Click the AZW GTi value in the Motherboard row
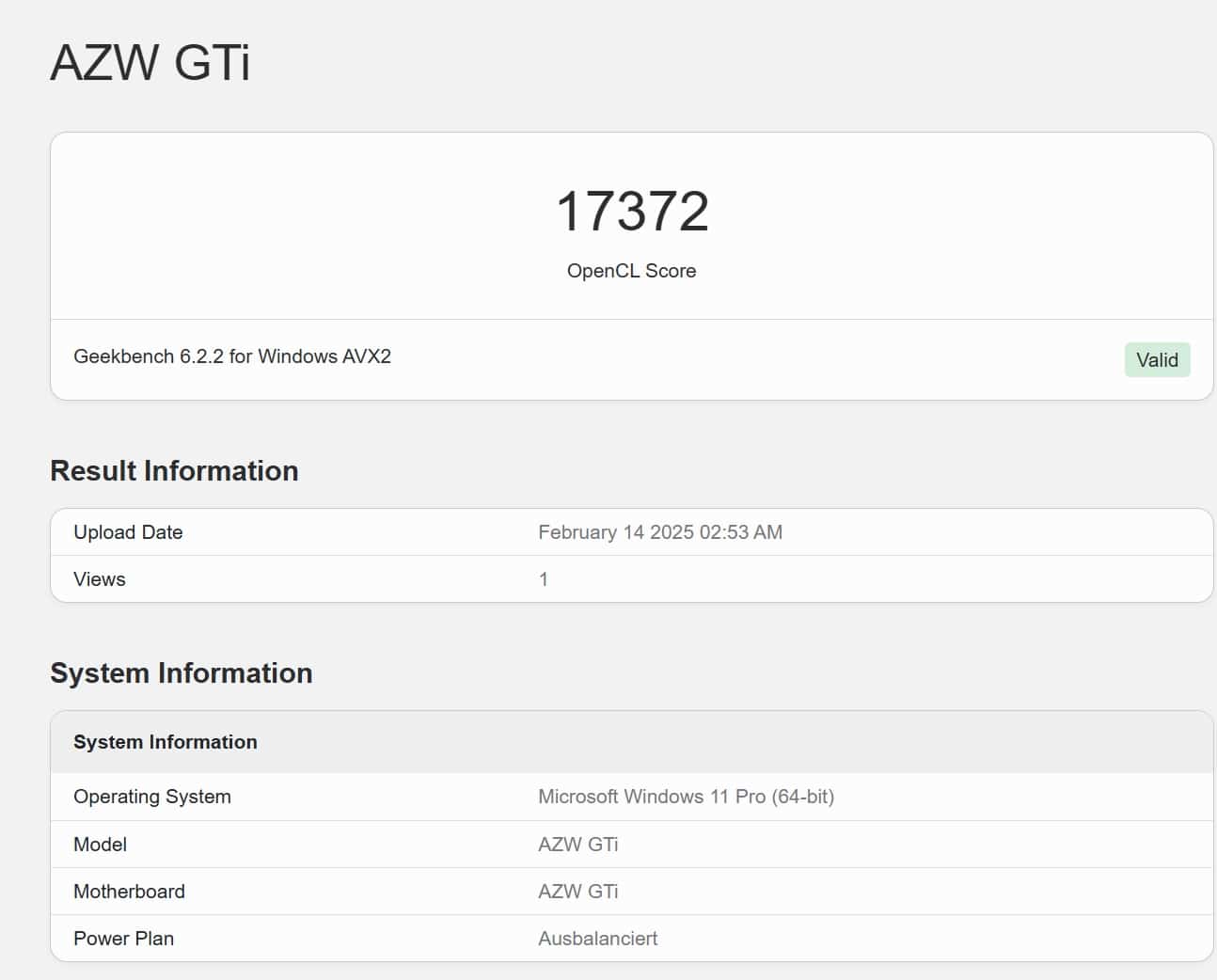This screenshot has height=980, width=1217. [577, 892]
